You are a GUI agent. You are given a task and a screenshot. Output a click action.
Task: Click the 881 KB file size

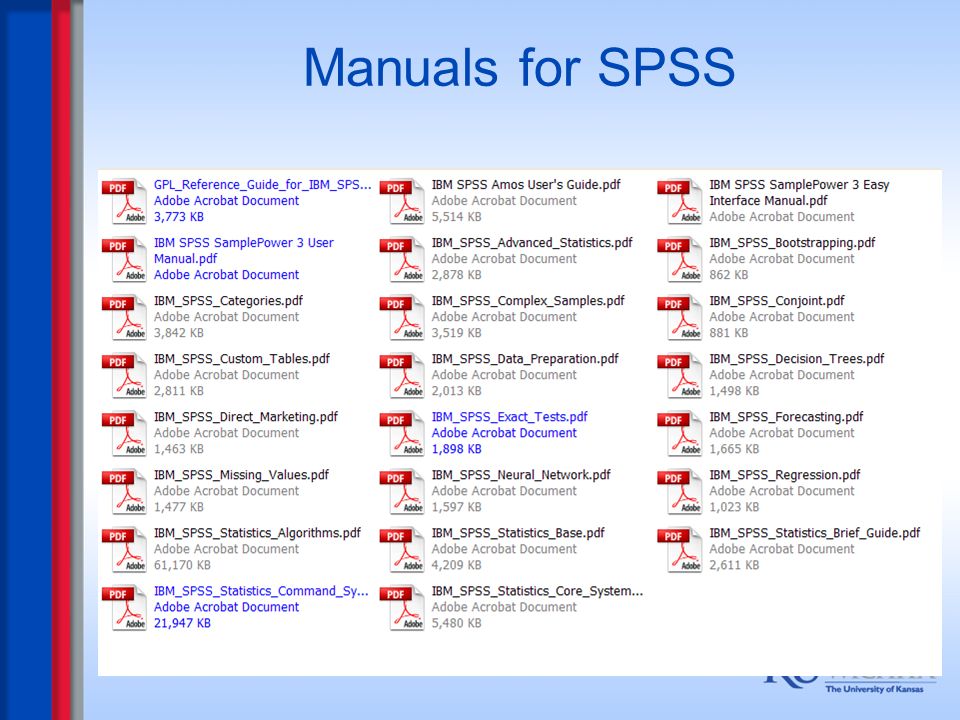[x=729, y=333]
